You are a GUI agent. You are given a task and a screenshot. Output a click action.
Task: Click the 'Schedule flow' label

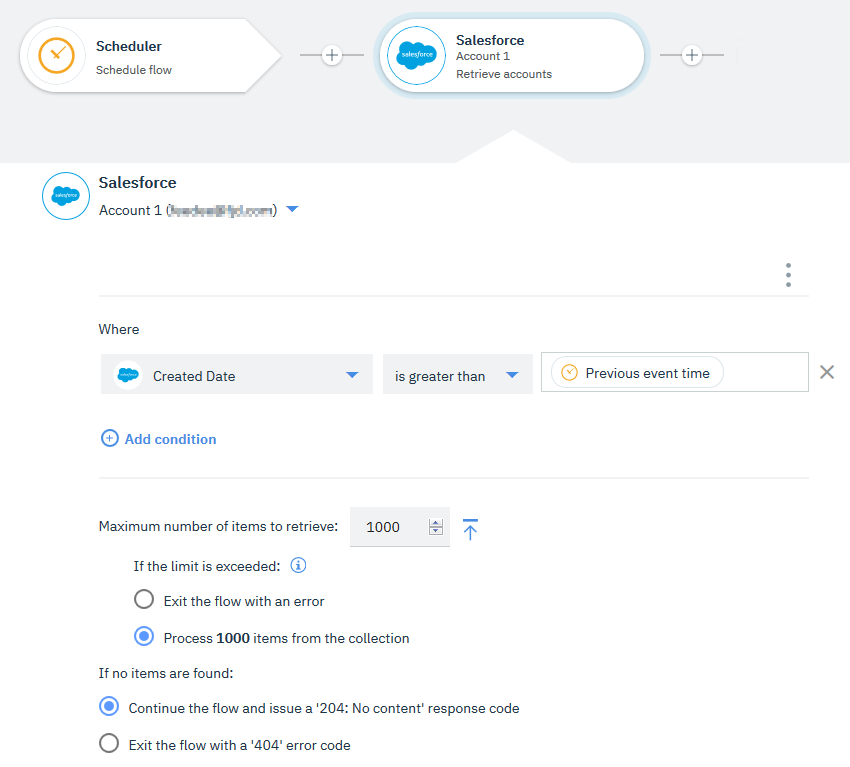(134, 70)
